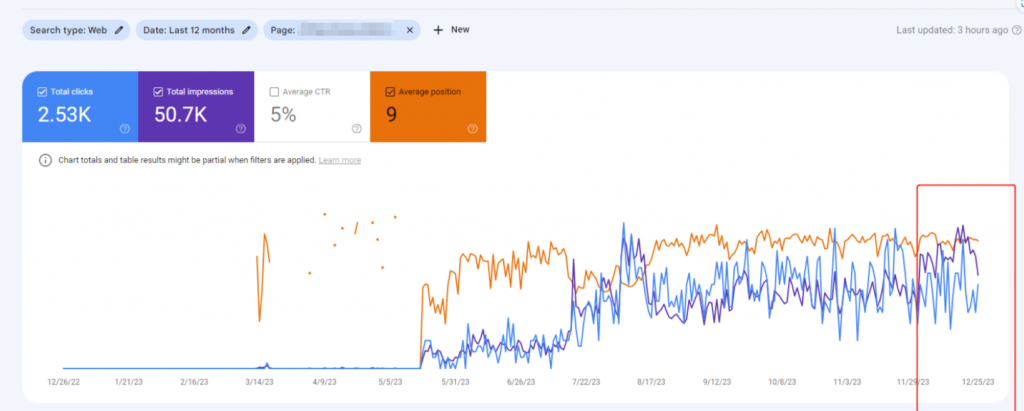The height and width of the screenshot is (411, 1024).
Task: Open the Learn more link
Action: click(340, 160)
